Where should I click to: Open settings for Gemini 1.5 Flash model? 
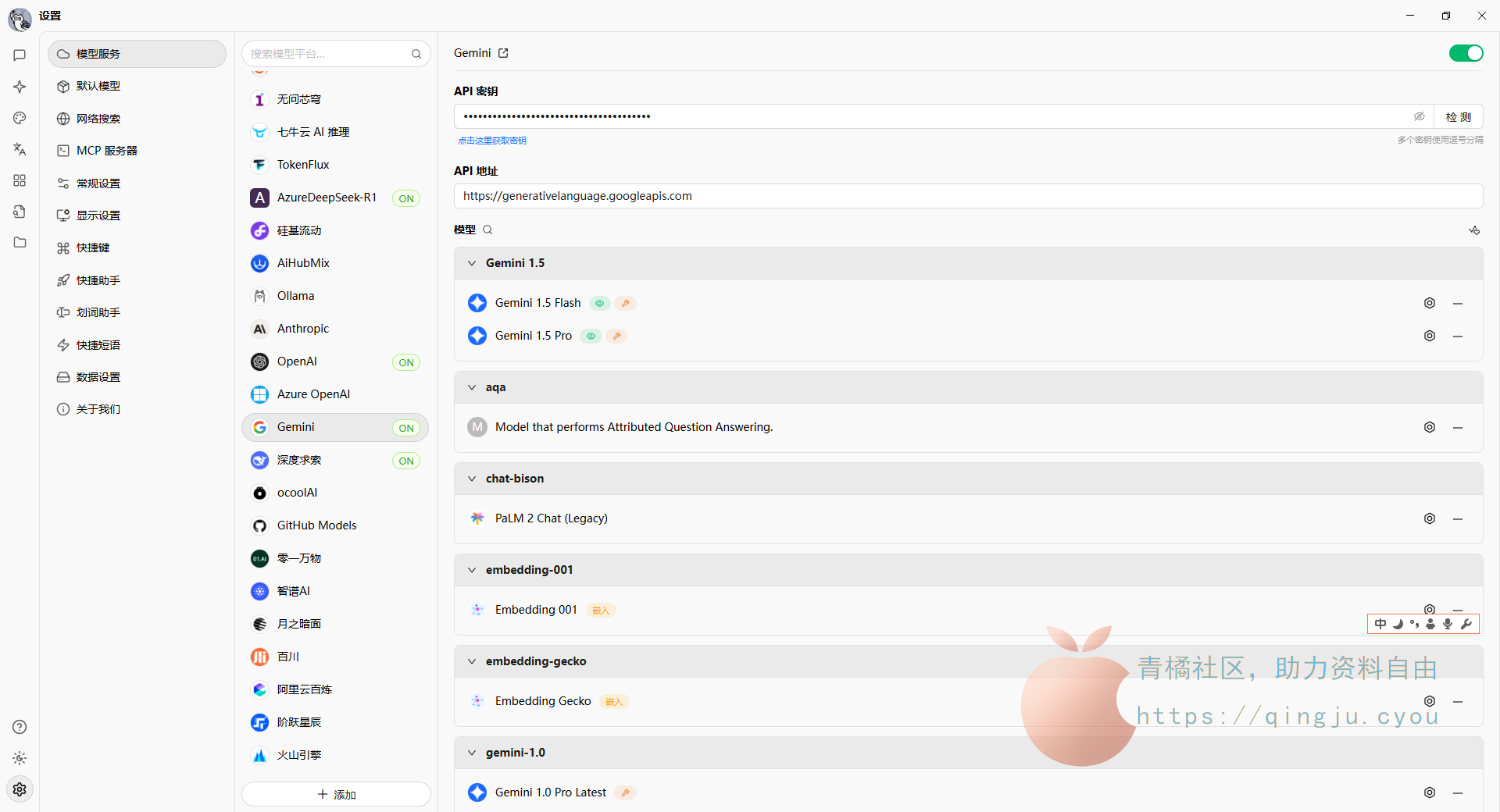click(1430, 303)
